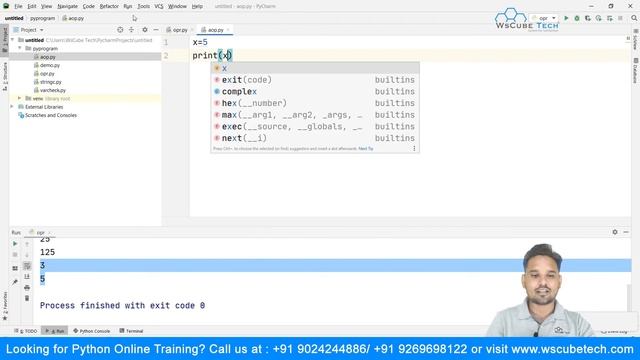This screenshot has width=640, height=360.
Task: Toggle Structure side panel tab
Action: [x=4, y=77]
